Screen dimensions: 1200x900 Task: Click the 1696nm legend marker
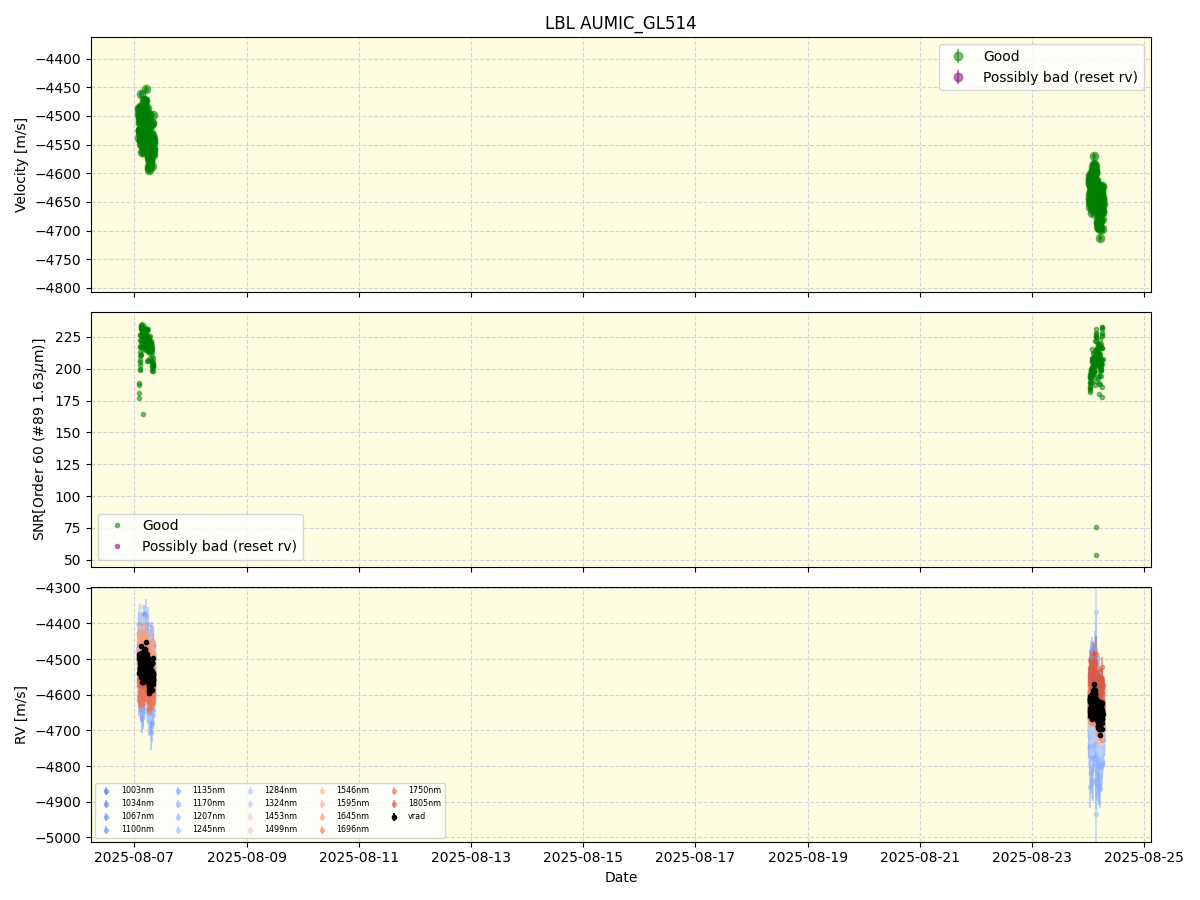coord(322,829)
